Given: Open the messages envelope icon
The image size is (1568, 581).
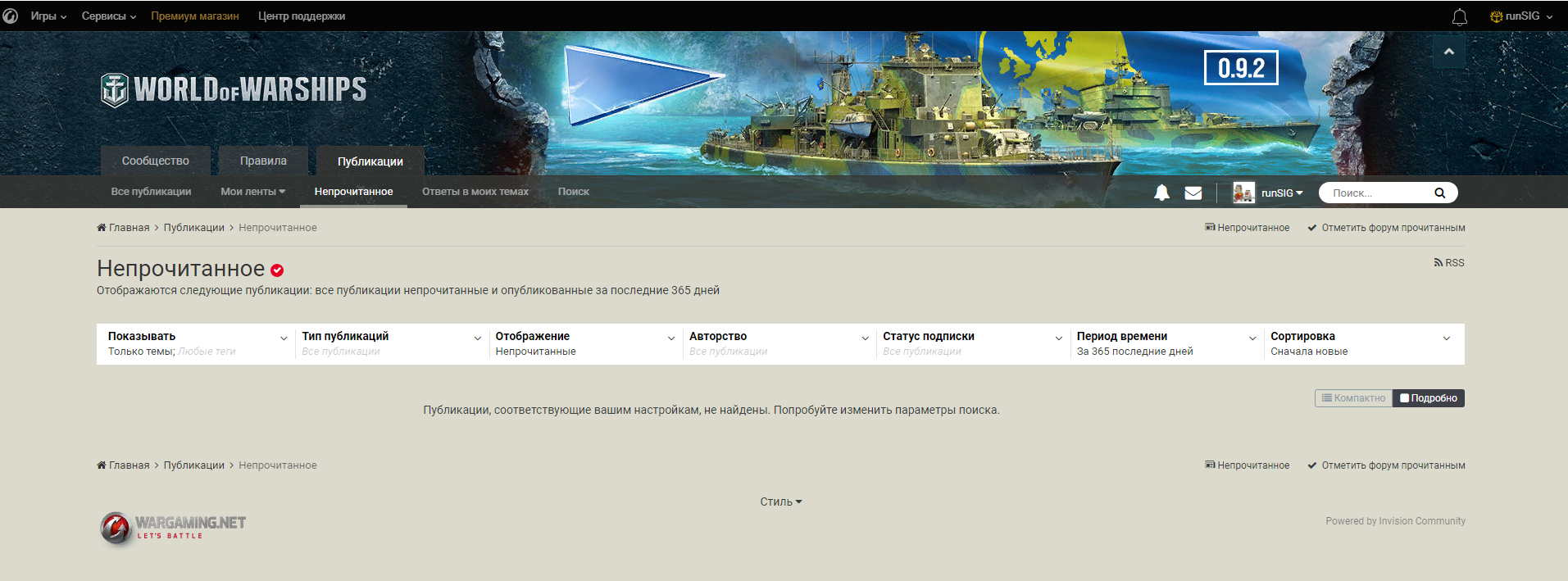Looking at the screenshot, I should coord(1193,193).
